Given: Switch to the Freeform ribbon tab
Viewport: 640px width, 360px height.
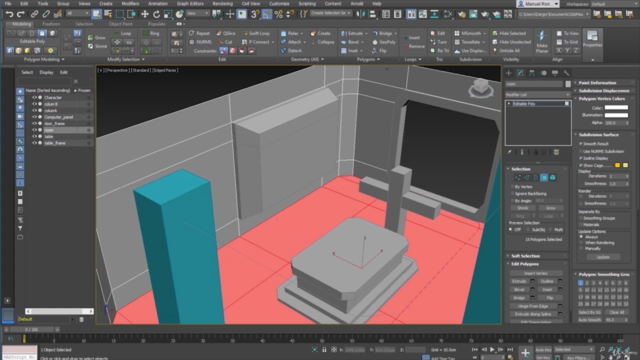Looking at the screenshot, I should (51, 24).
